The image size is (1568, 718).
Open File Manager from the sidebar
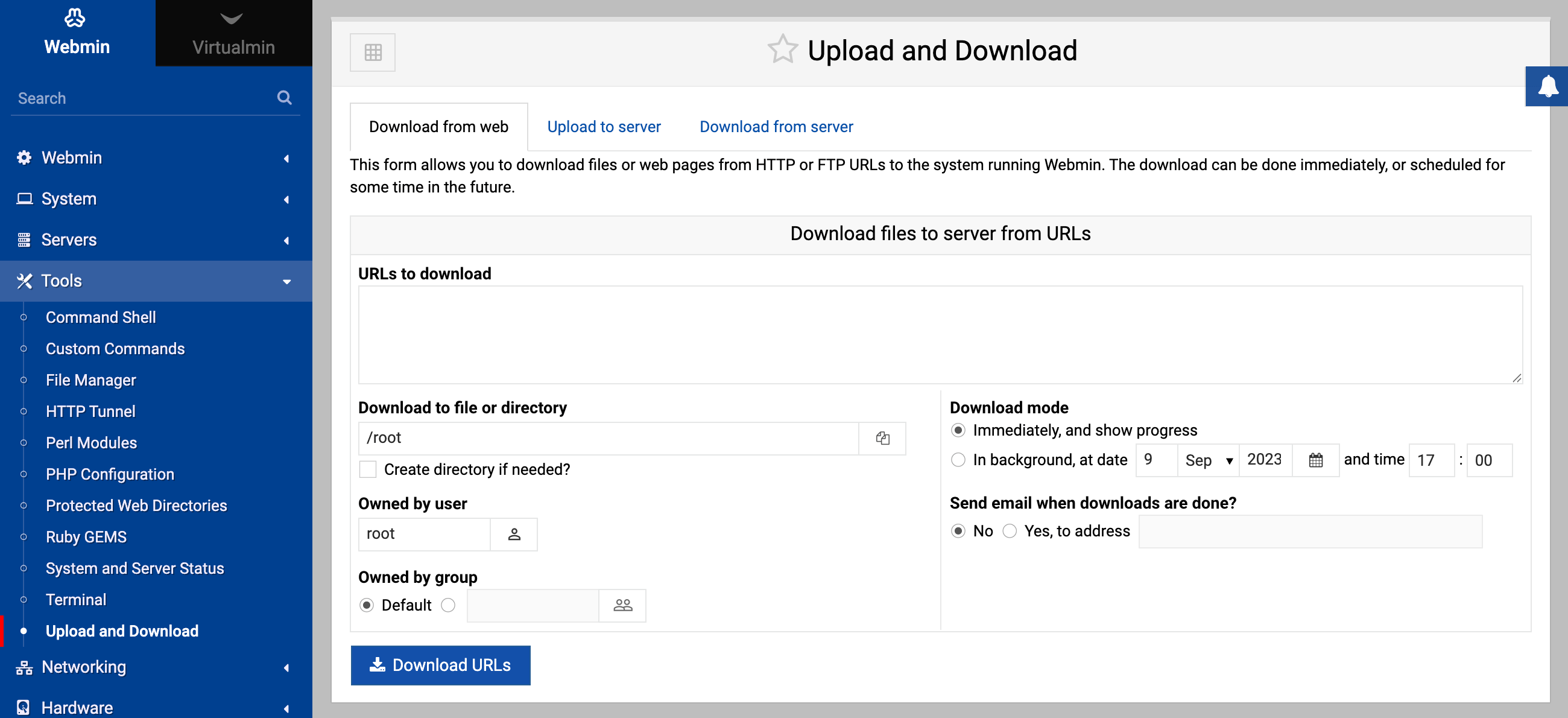point(90,380)
